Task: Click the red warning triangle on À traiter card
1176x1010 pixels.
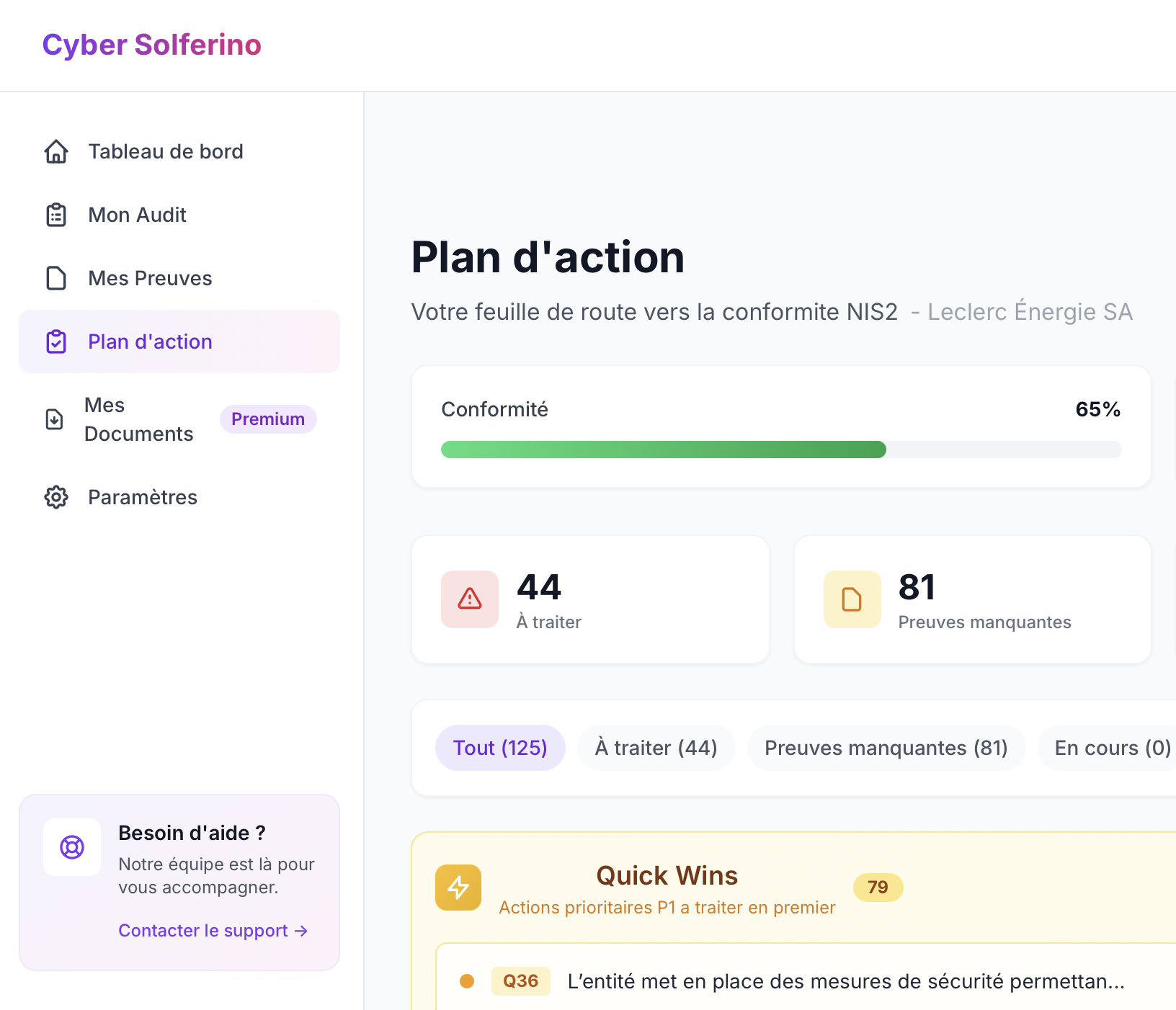Action: tap(469, 599)
